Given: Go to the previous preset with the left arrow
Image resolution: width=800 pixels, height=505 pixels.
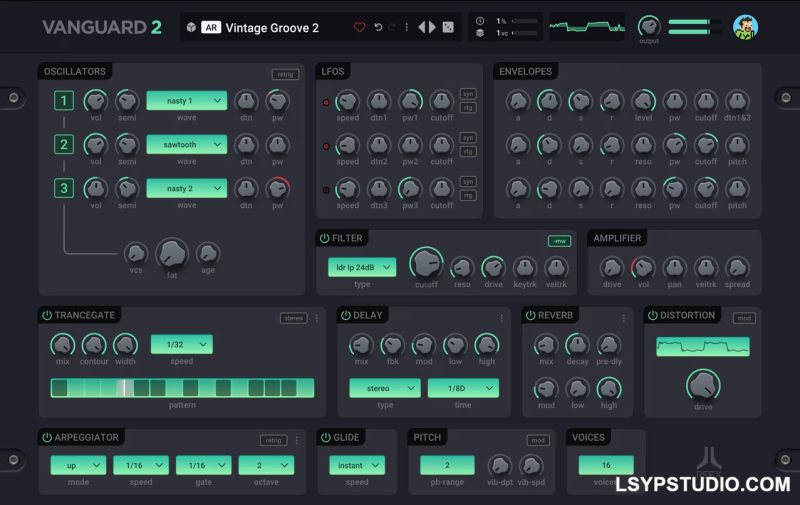Looking at the screenshot, I should click(x=421, y=27).
